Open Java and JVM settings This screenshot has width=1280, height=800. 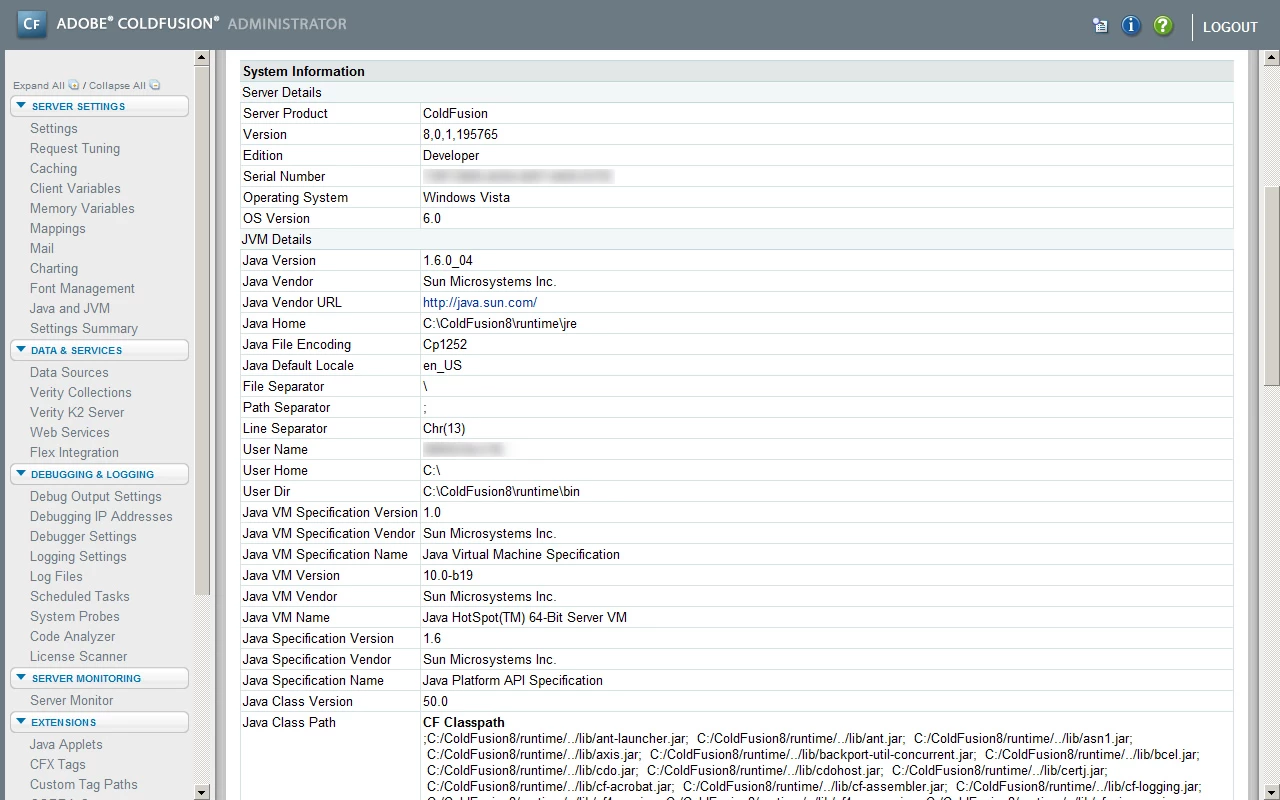tap(70, 308)
